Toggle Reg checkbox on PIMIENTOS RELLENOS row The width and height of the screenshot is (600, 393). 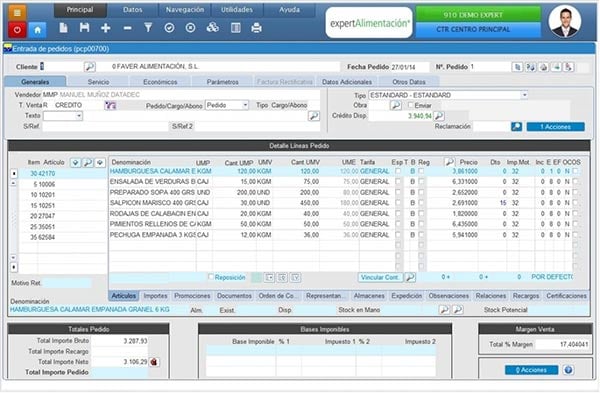(421, 224)
